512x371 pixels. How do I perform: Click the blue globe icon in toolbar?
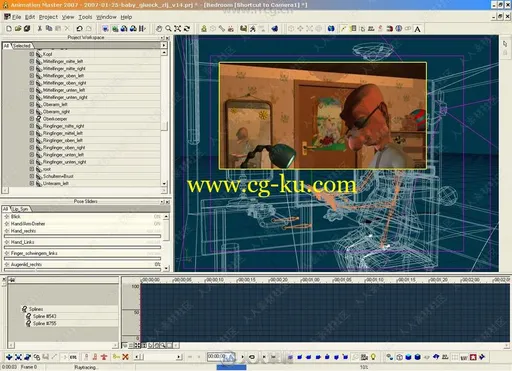tap(399, 29)
